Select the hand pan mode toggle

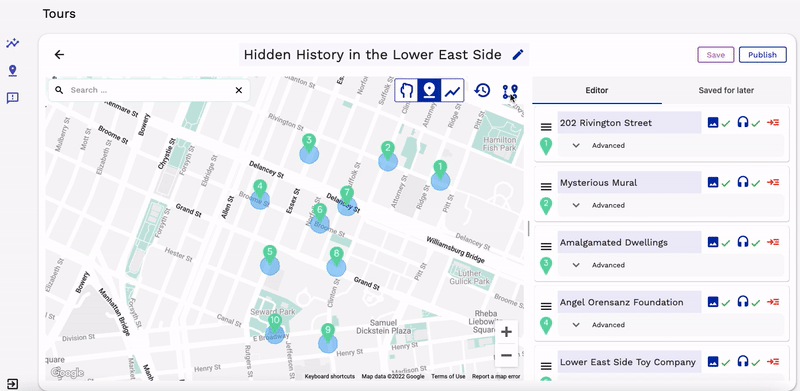point(407,90)
